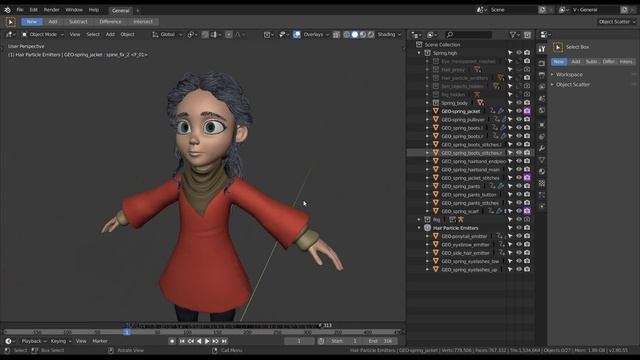
Task: Open the Modifiers wrench properties tab
Action: point(542,148)
